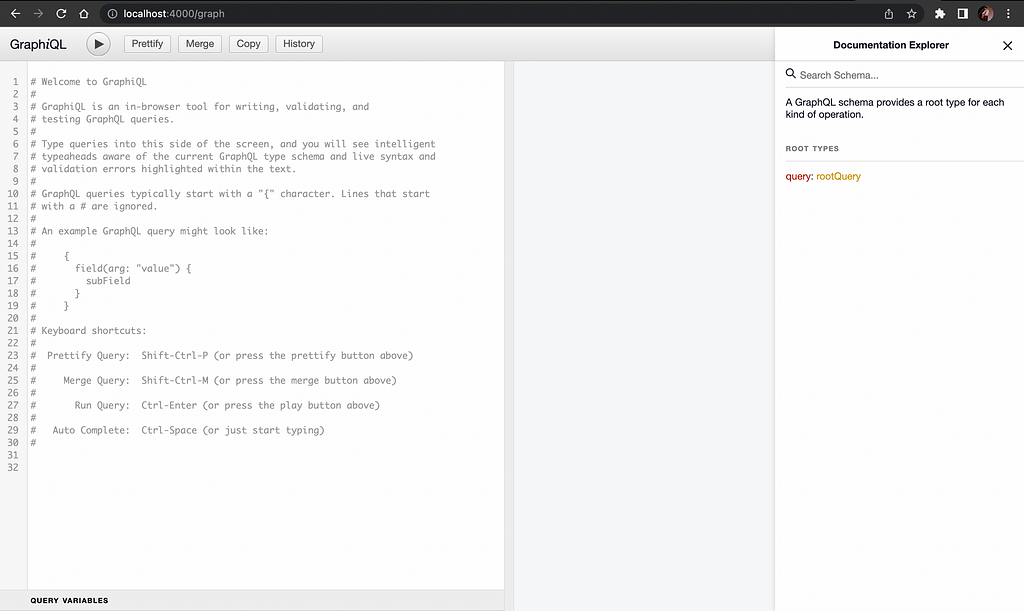Click the 'Auto Complete: Ctrl-Space' comment line

click(x=177, y=430)
